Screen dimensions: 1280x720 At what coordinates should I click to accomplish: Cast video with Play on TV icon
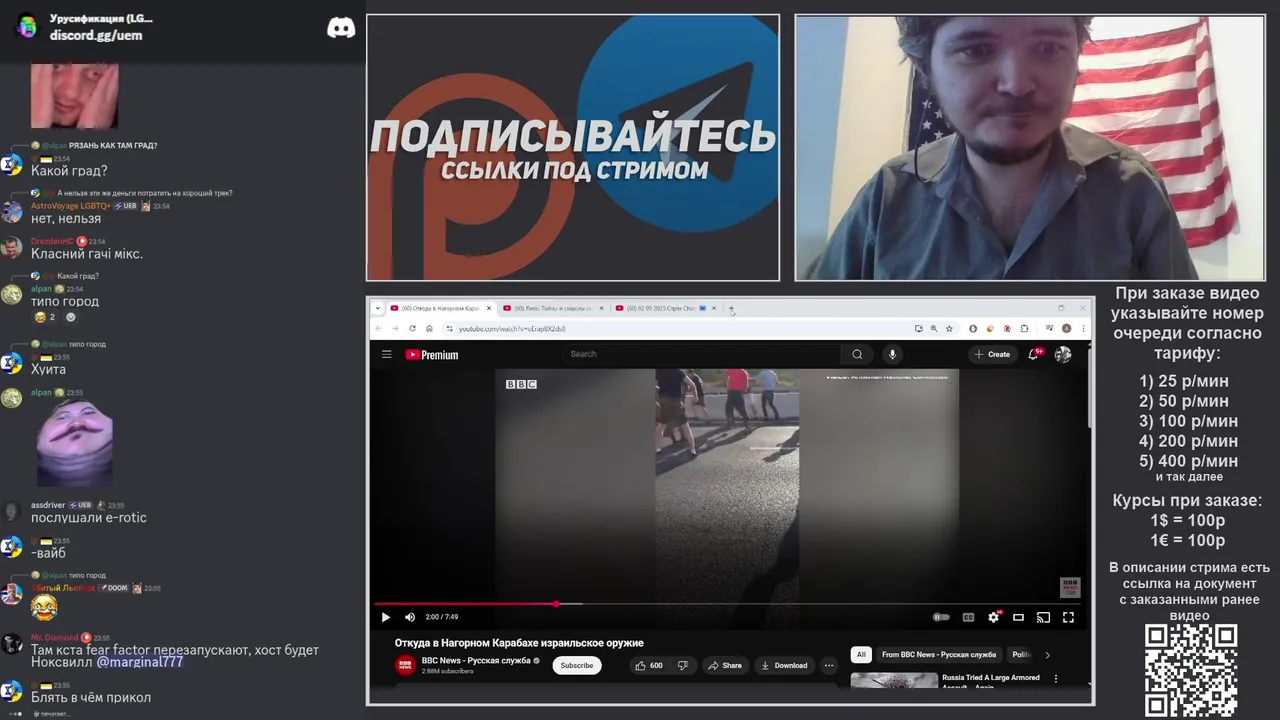coord(1043,617)
